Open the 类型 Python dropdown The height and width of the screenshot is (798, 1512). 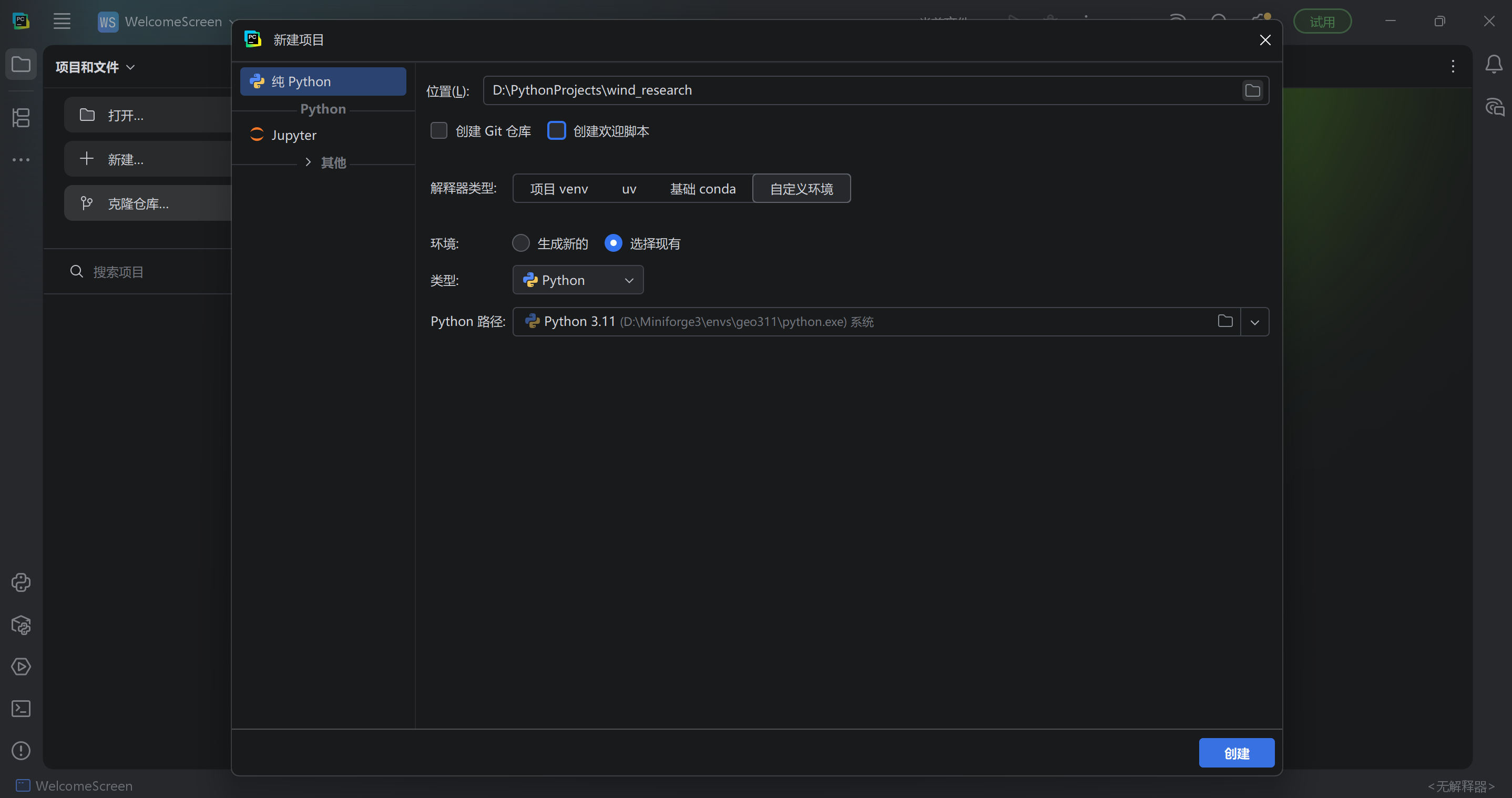pos(578,280)
